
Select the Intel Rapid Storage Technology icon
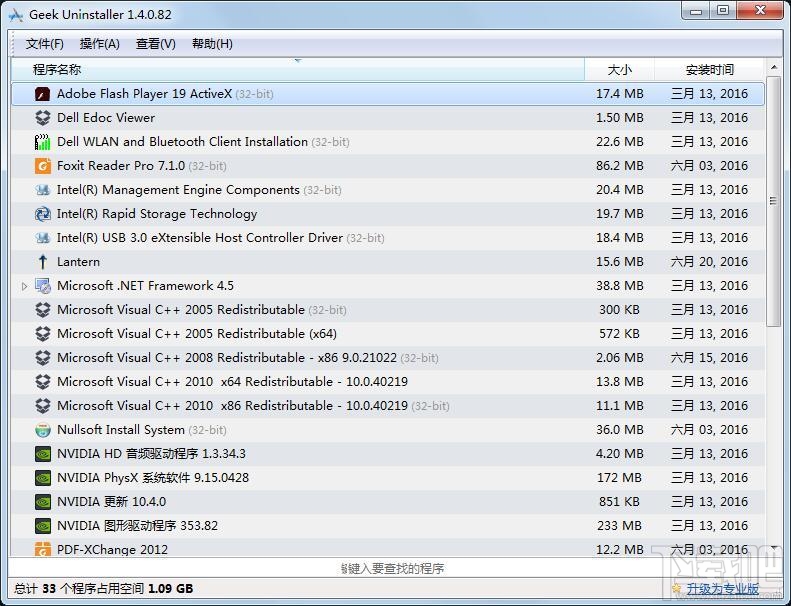(x=42, y=214)
